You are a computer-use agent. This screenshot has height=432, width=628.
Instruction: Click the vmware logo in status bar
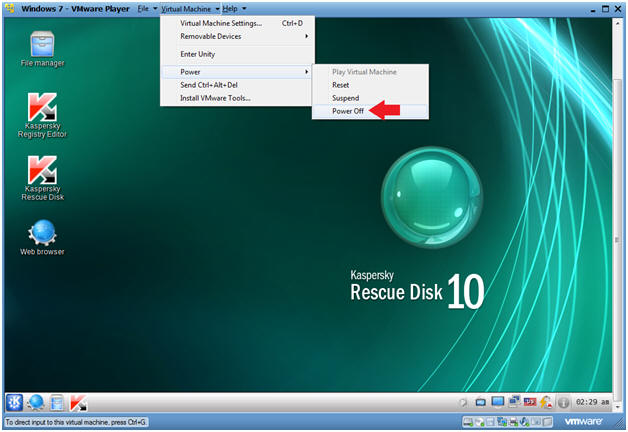pyautogui.click(x=584, y=421)
